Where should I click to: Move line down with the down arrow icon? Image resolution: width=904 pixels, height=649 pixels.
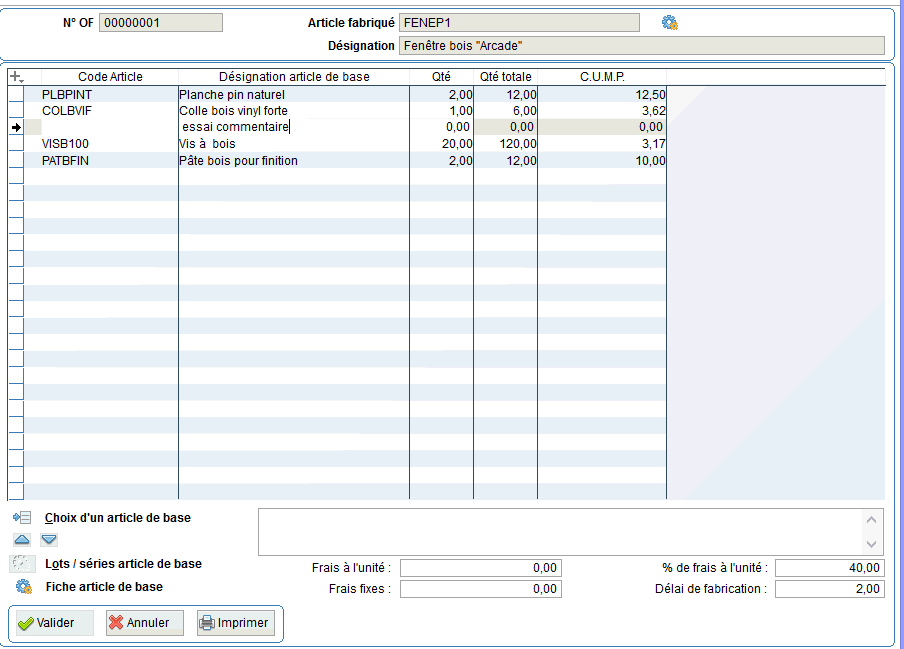point(49,540)
